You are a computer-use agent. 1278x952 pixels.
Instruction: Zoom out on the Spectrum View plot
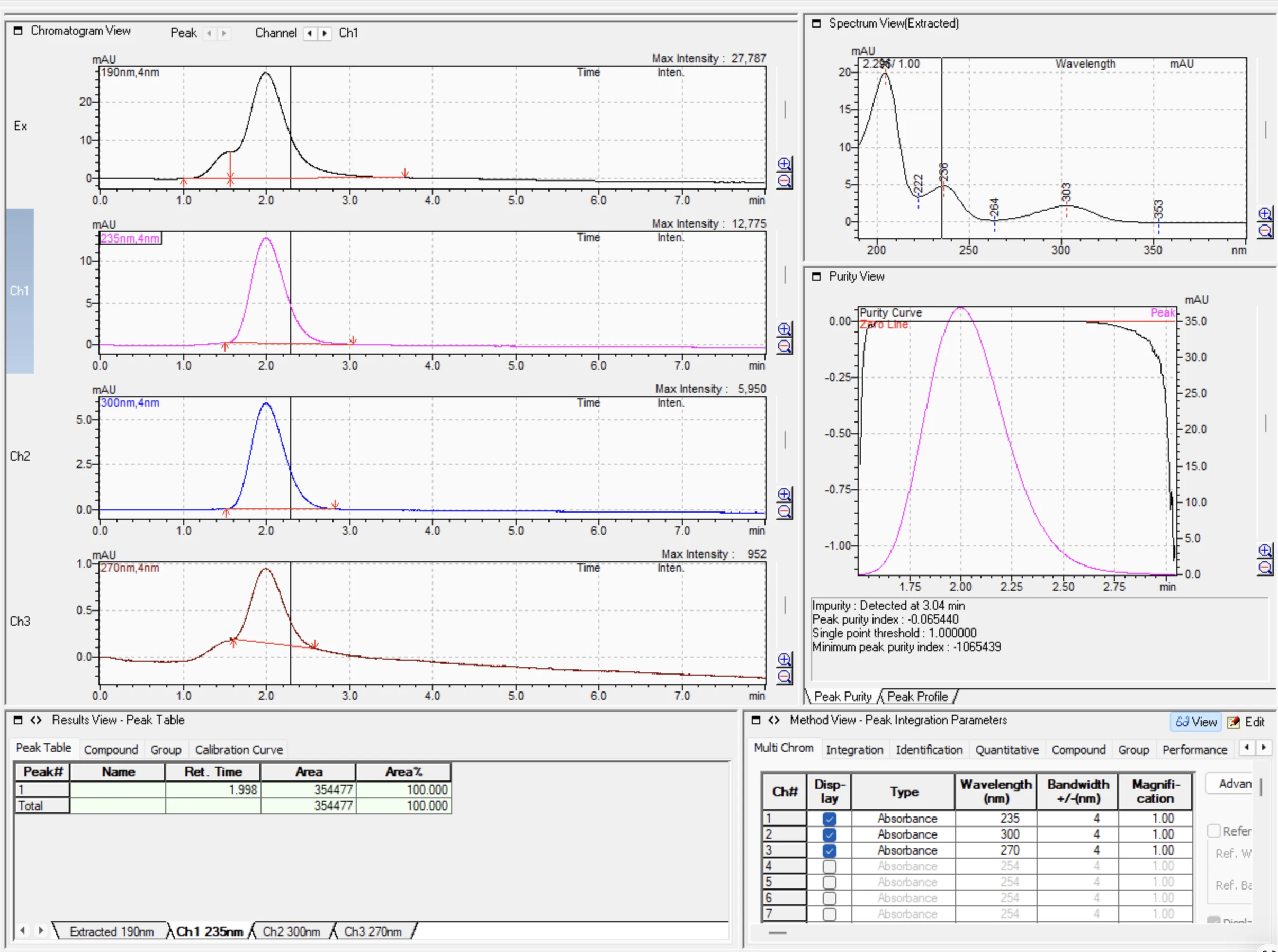click(1265, 231)
